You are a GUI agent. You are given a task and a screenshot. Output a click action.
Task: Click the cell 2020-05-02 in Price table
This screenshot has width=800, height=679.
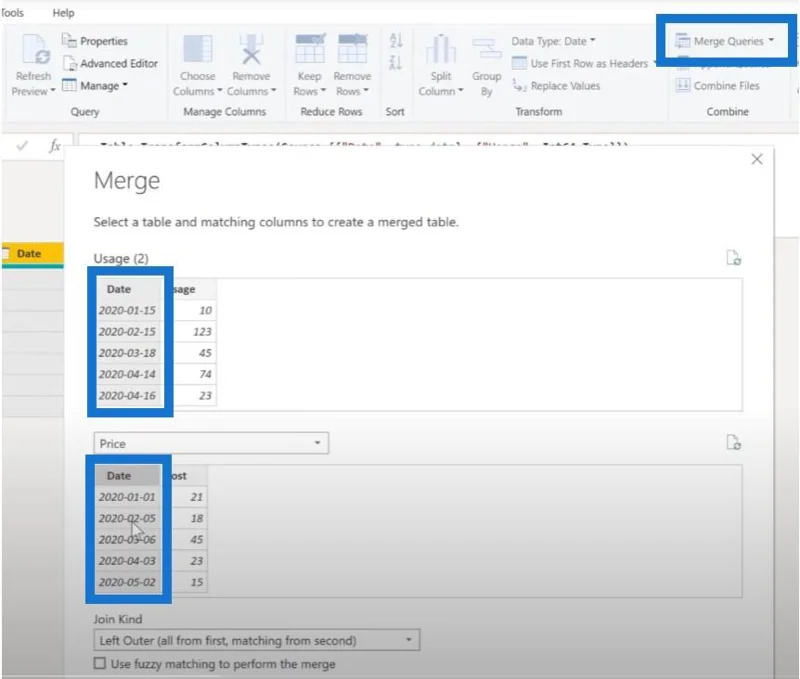click(x=128, y=582)
